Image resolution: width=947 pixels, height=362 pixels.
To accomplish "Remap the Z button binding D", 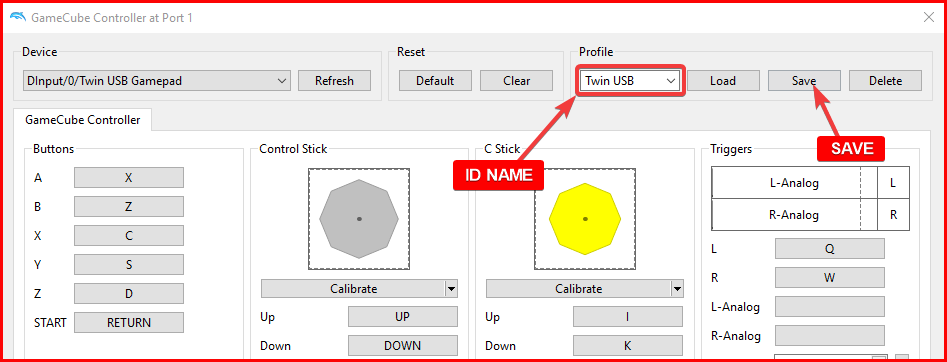I will 129,294.
